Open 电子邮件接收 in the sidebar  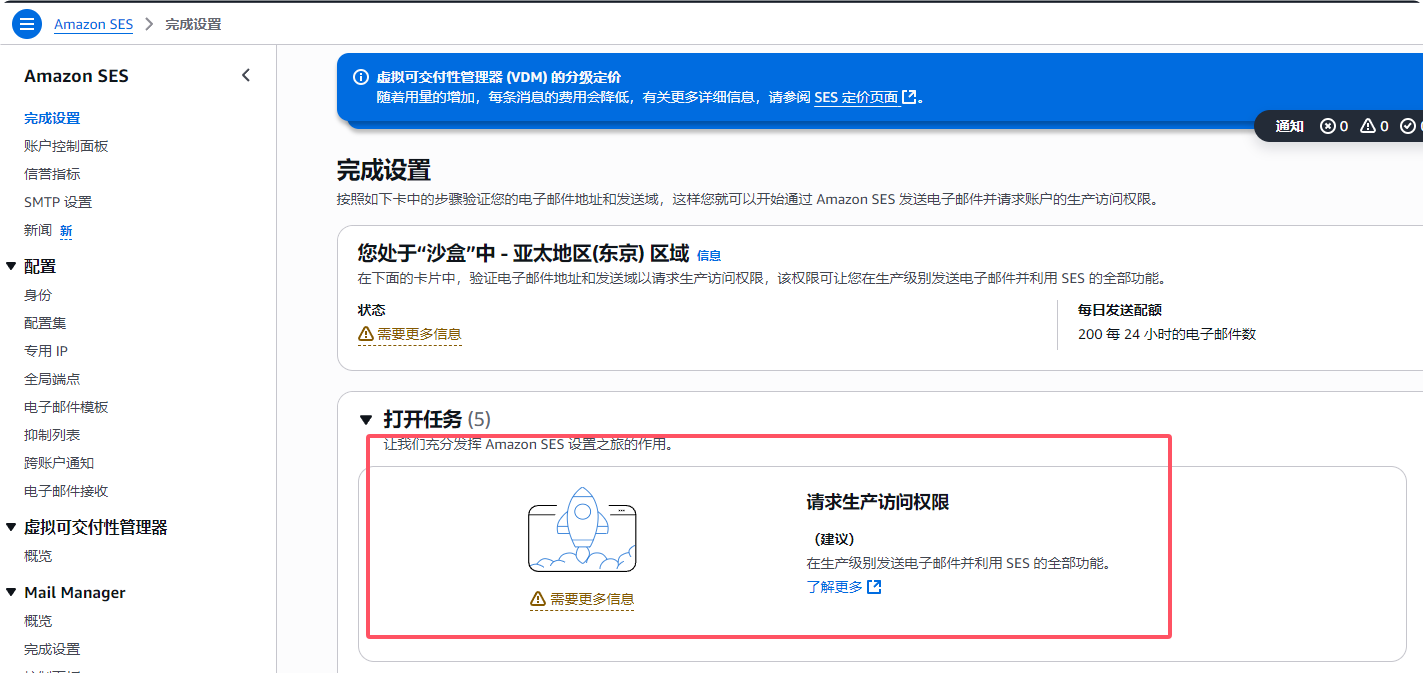coord(66,491)
